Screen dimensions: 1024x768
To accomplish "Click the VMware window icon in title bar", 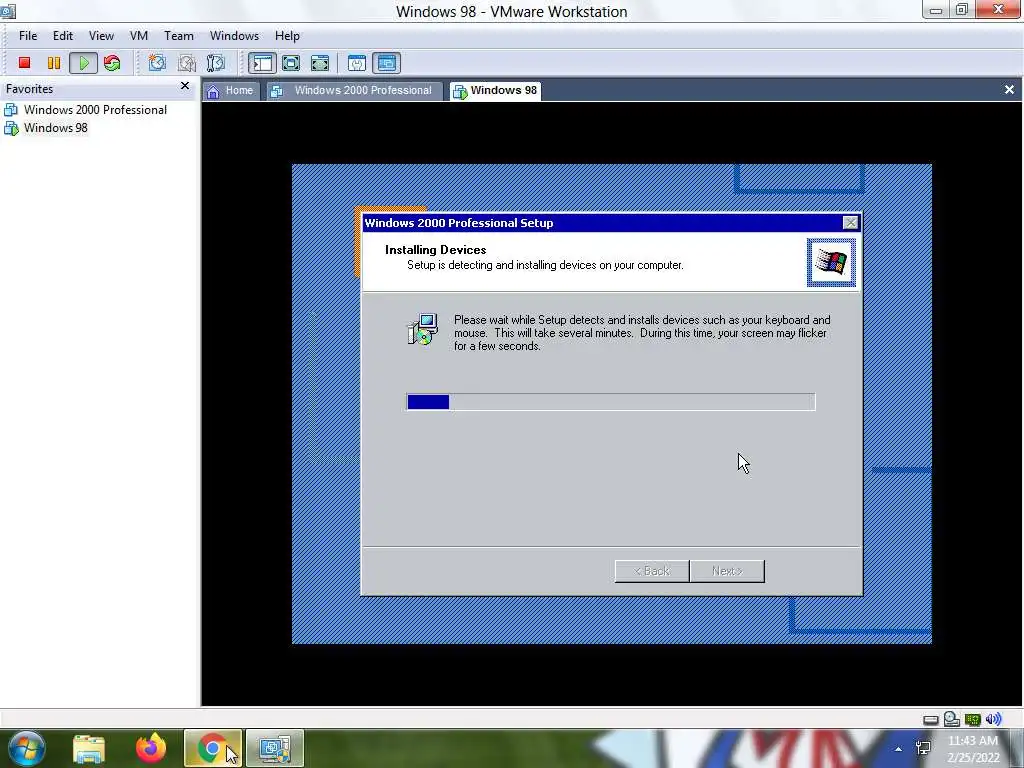I will coord(8,10).
